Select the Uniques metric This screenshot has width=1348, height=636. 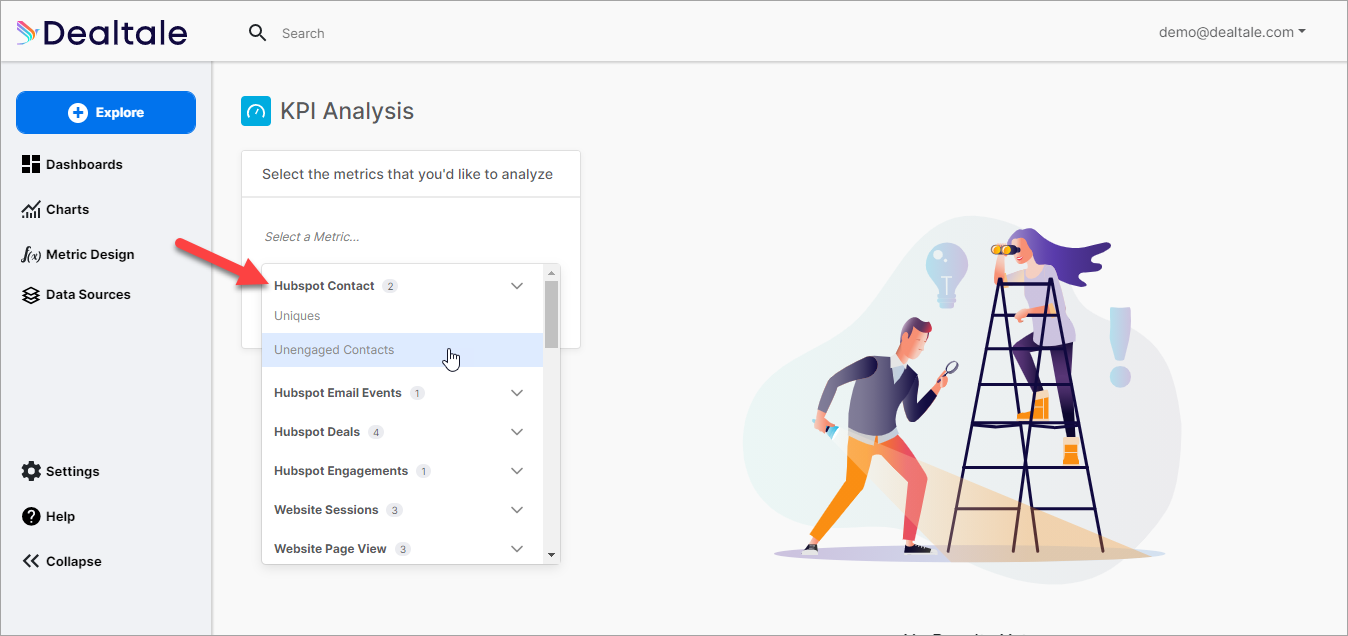(x=402, y=316)
